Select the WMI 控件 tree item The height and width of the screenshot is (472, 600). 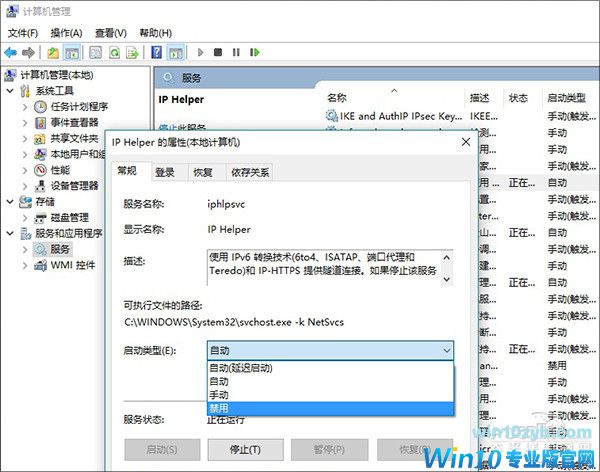click(73, 265)
